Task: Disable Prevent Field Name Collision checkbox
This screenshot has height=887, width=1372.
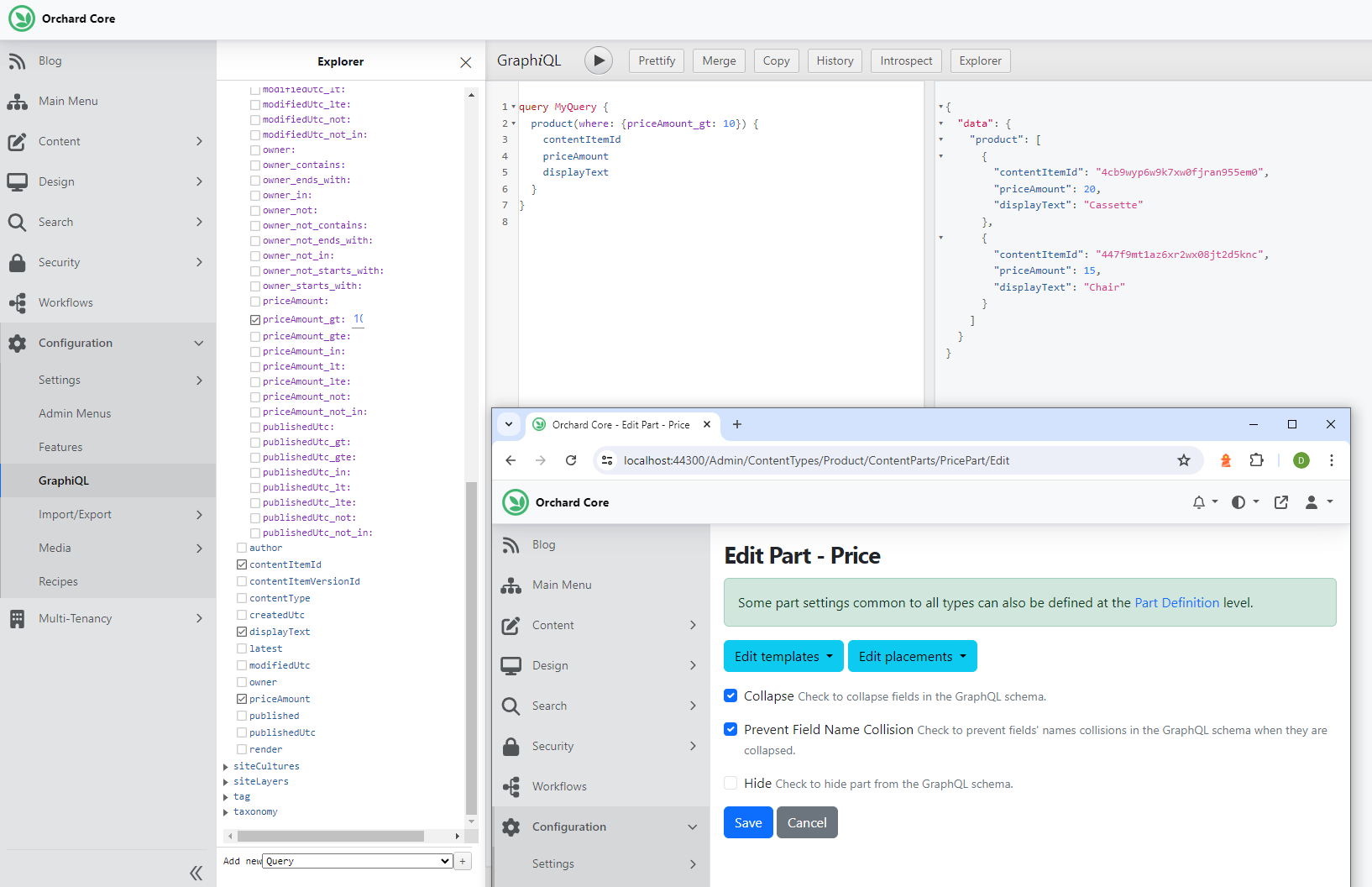Action: 731,729
